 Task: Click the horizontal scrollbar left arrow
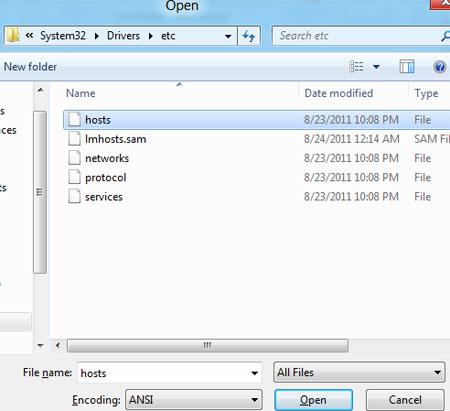tap(58, 345)
